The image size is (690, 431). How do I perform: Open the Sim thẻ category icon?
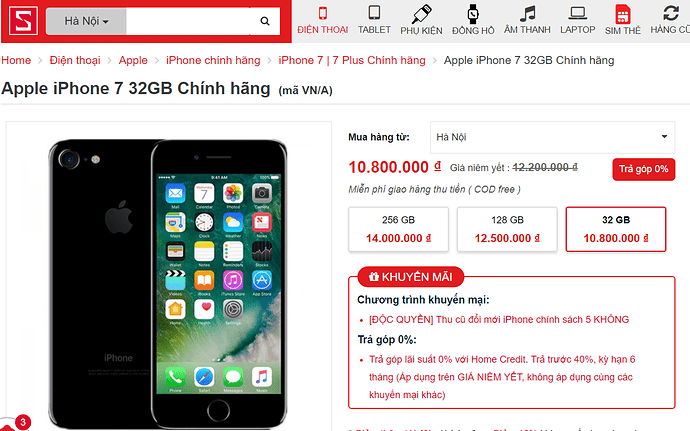click(623, 14)
